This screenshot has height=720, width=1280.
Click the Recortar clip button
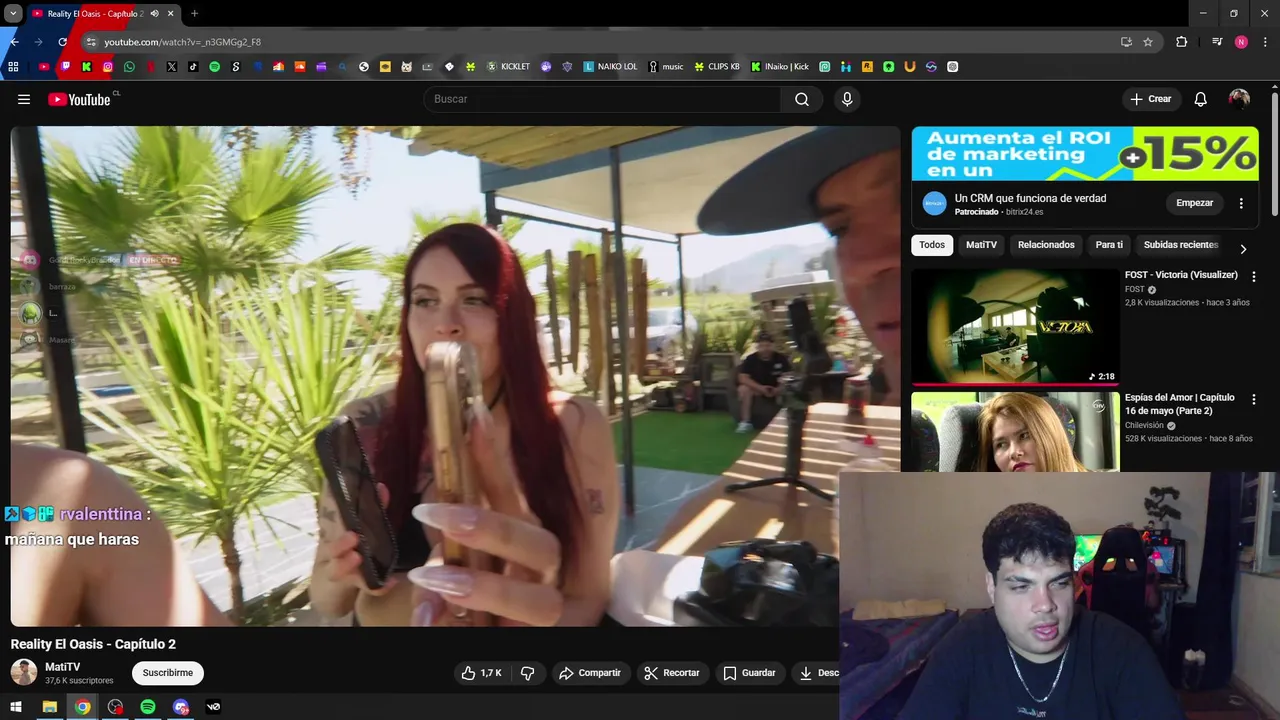tap(671, 673)
